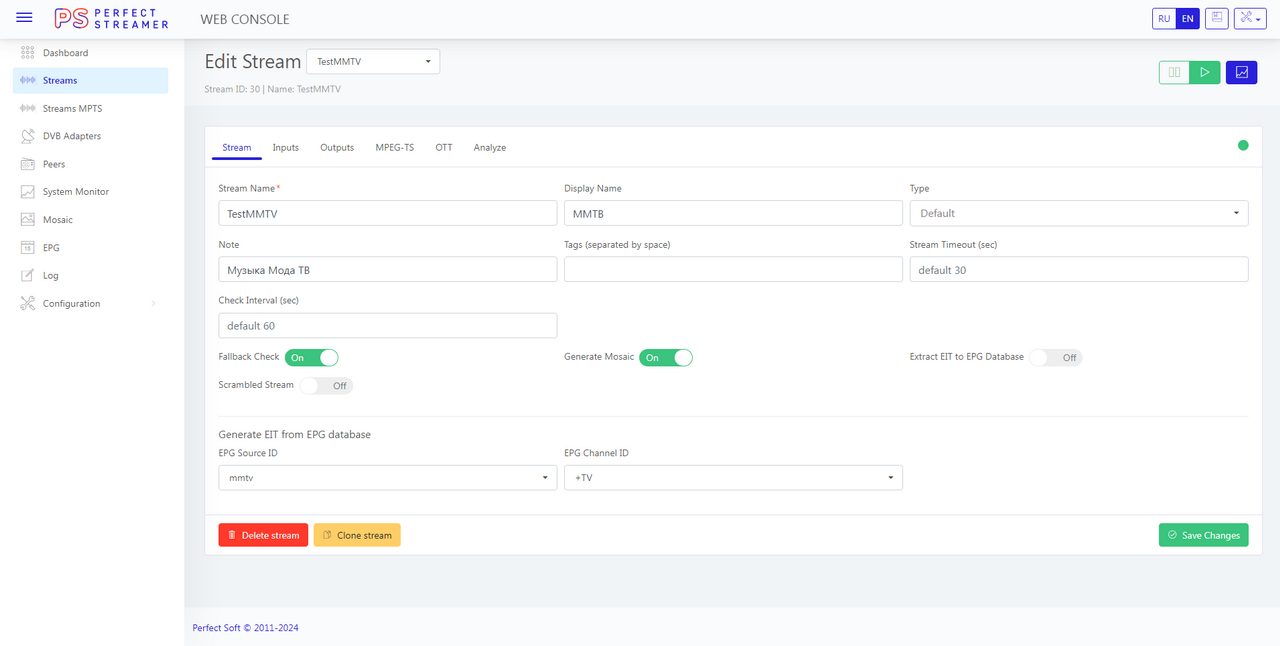Pause the stream using pause button
The height and width of the screenshot is (646, 1280).
[x=1174, y=72]
